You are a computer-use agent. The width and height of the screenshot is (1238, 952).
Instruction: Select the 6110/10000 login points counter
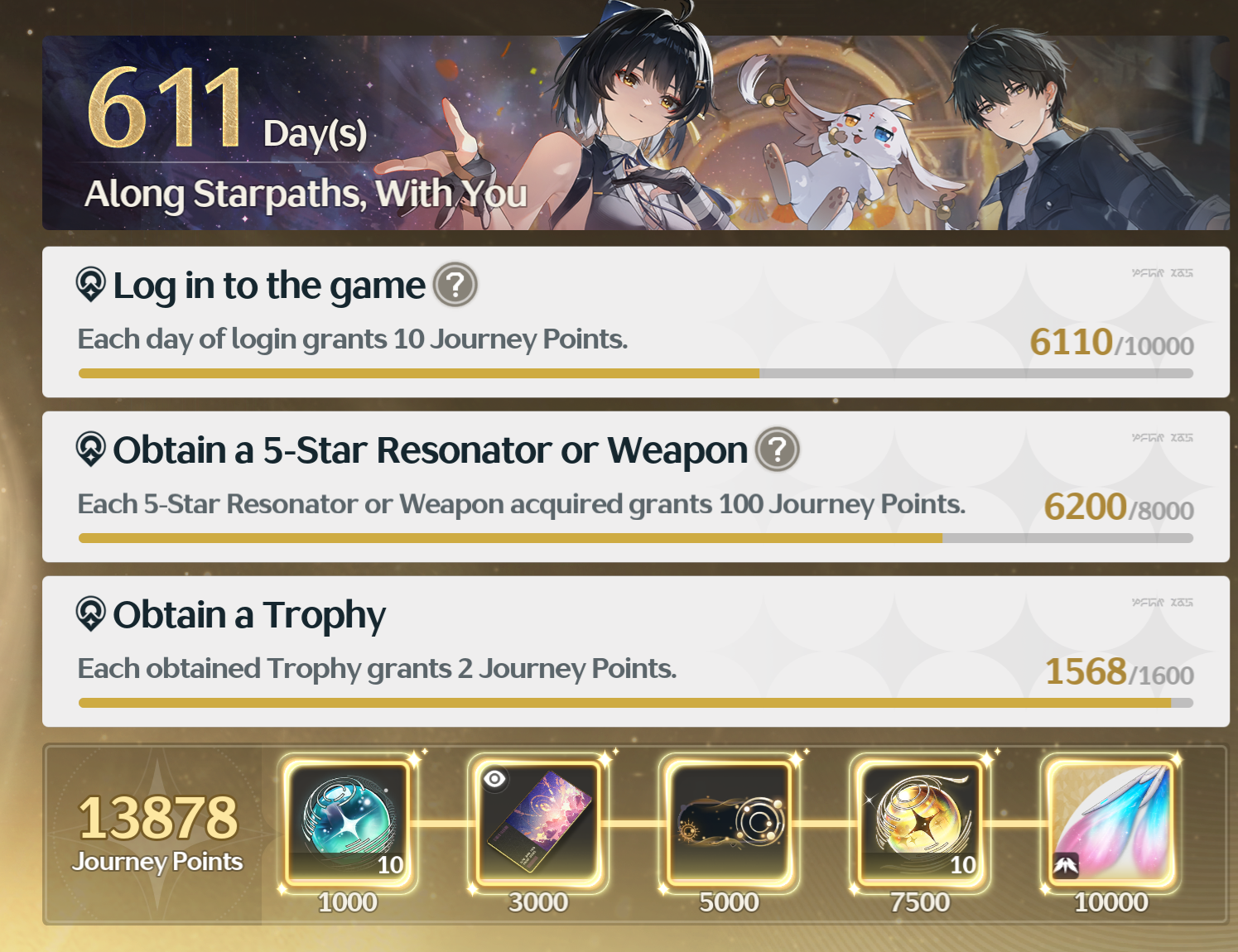(1111, 342)
